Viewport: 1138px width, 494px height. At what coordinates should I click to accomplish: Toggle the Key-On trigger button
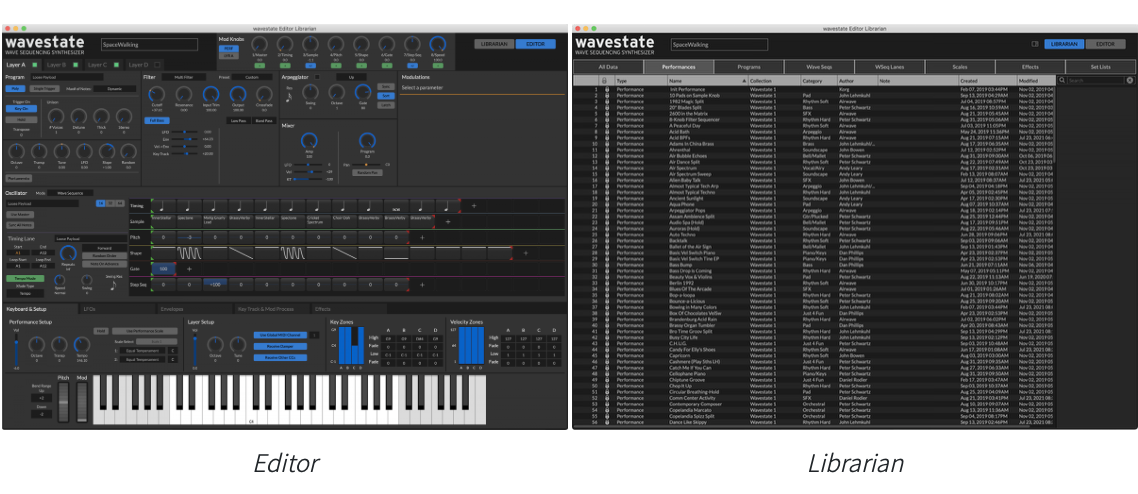click(x=21, y=109)
